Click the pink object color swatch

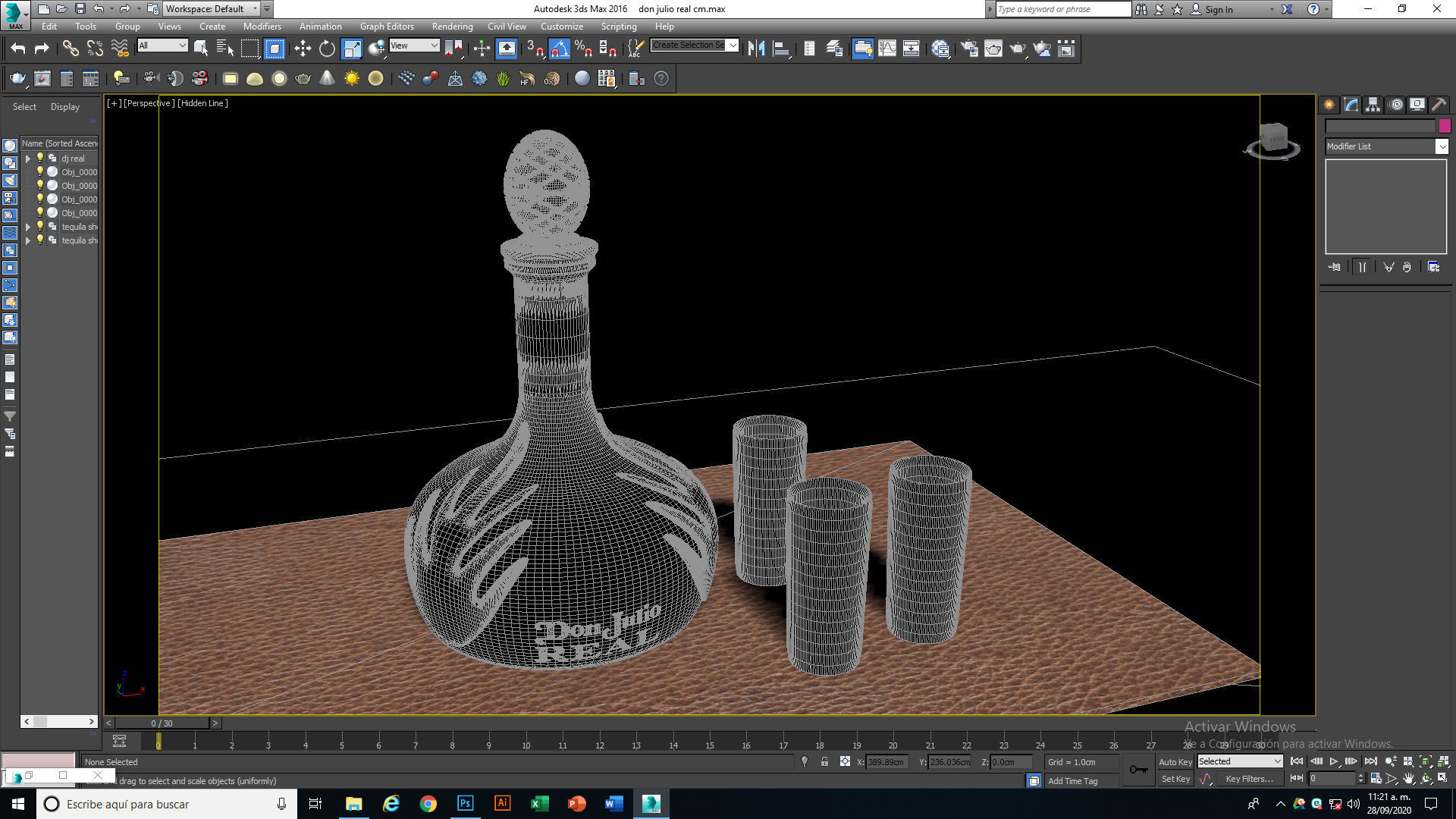tap(1445, 126)
